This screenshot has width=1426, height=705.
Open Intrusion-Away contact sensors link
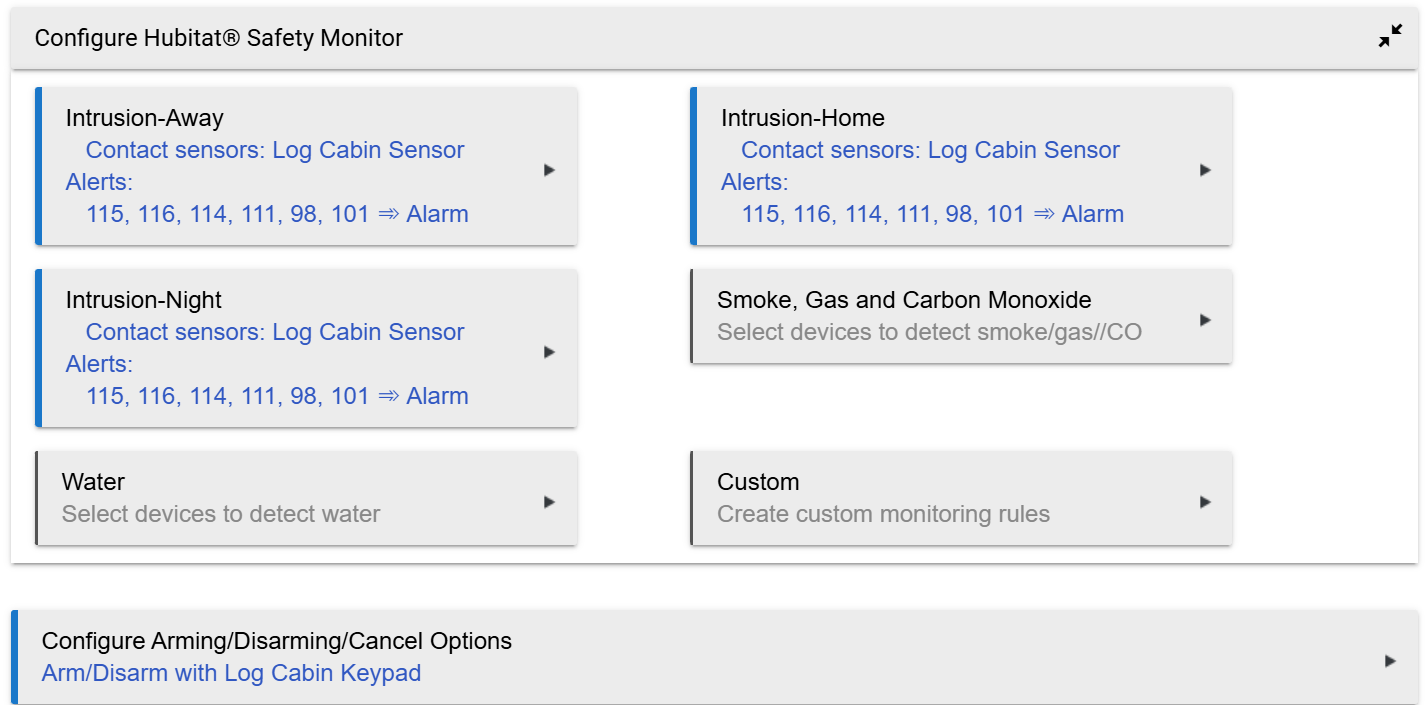[x=275, y=150]
